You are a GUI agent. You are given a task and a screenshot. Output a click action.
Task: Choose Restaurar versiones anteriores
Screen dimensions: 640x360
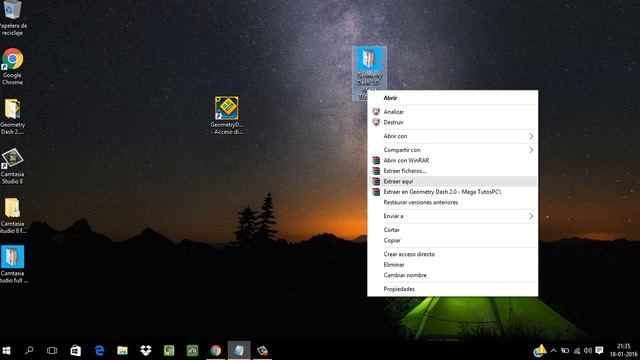[x=453, y=202]
